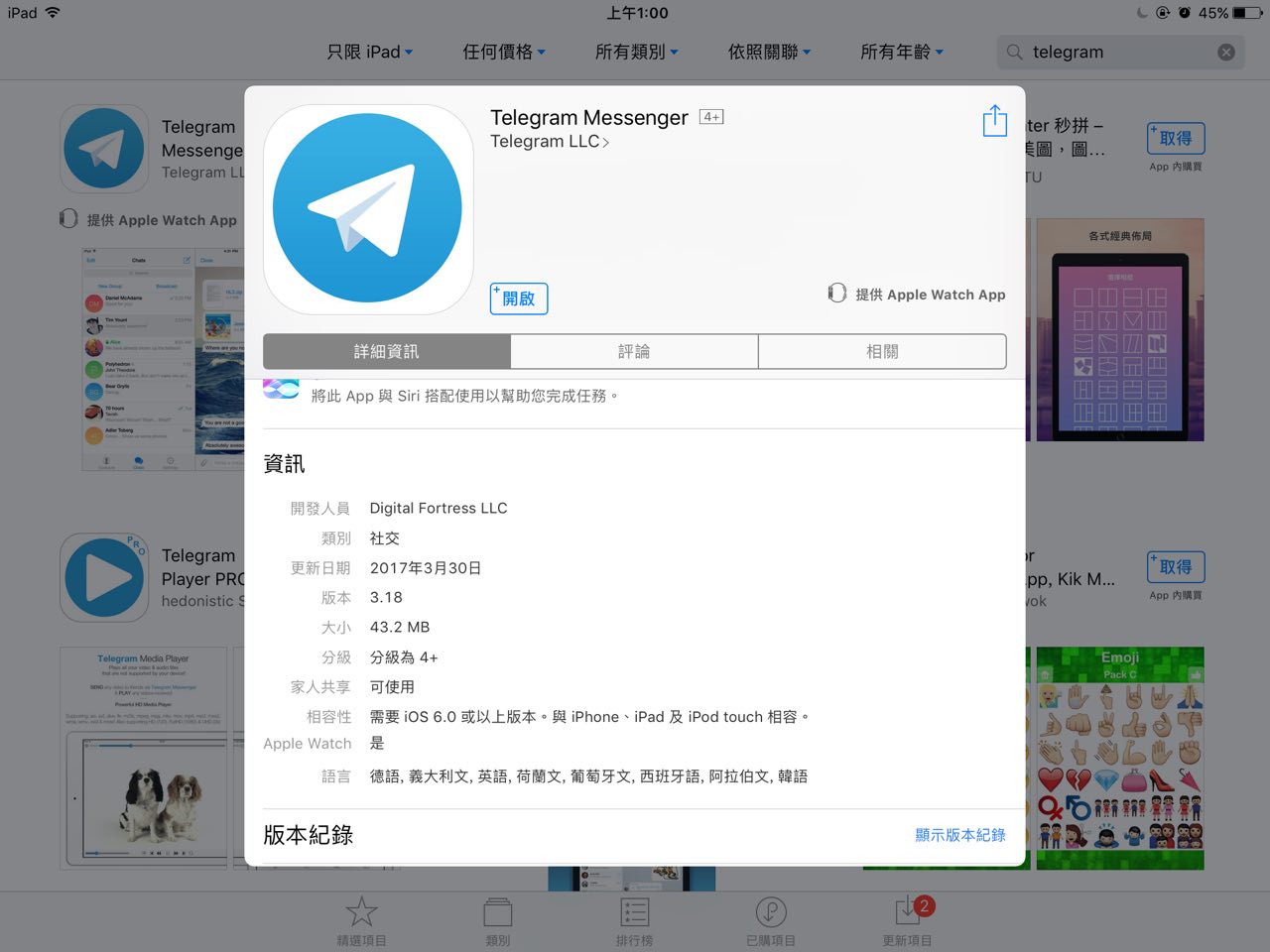The width and height of the screenshot is (1270, 952).
Task: Select the 詳細資訊 details tab
Action: 387,351
